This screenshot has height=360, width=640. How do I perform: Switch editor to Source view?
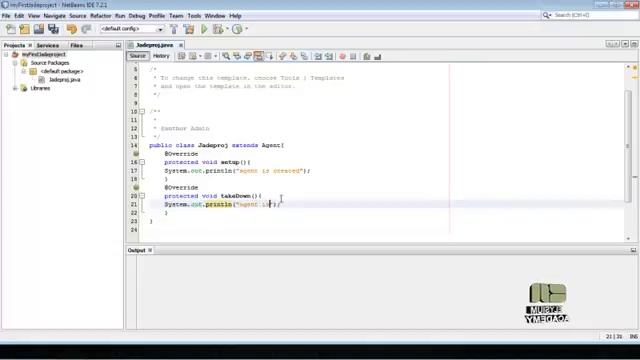tap(138, 56)
